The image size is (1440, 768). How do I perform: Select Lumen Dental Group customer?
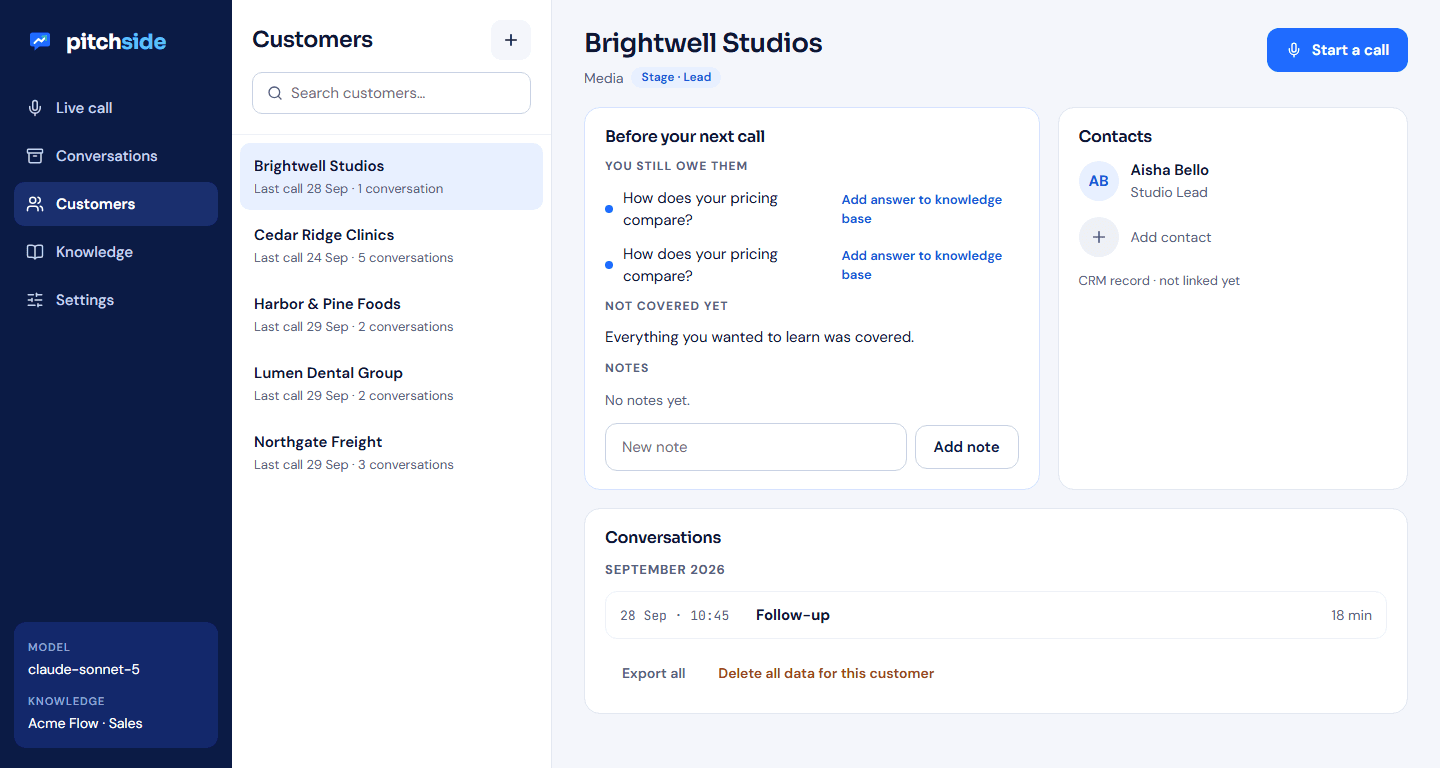[391, 383]
